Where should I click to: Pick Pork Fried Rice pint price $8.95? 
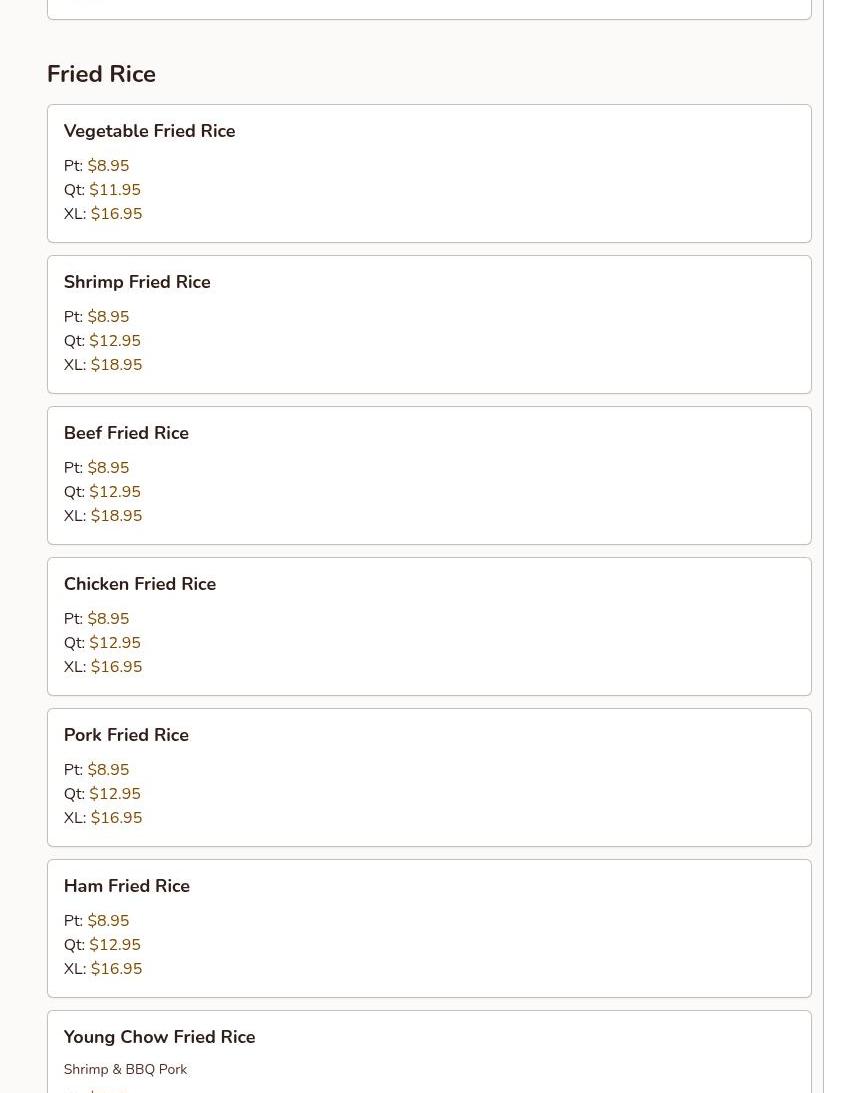coord(108,770)
